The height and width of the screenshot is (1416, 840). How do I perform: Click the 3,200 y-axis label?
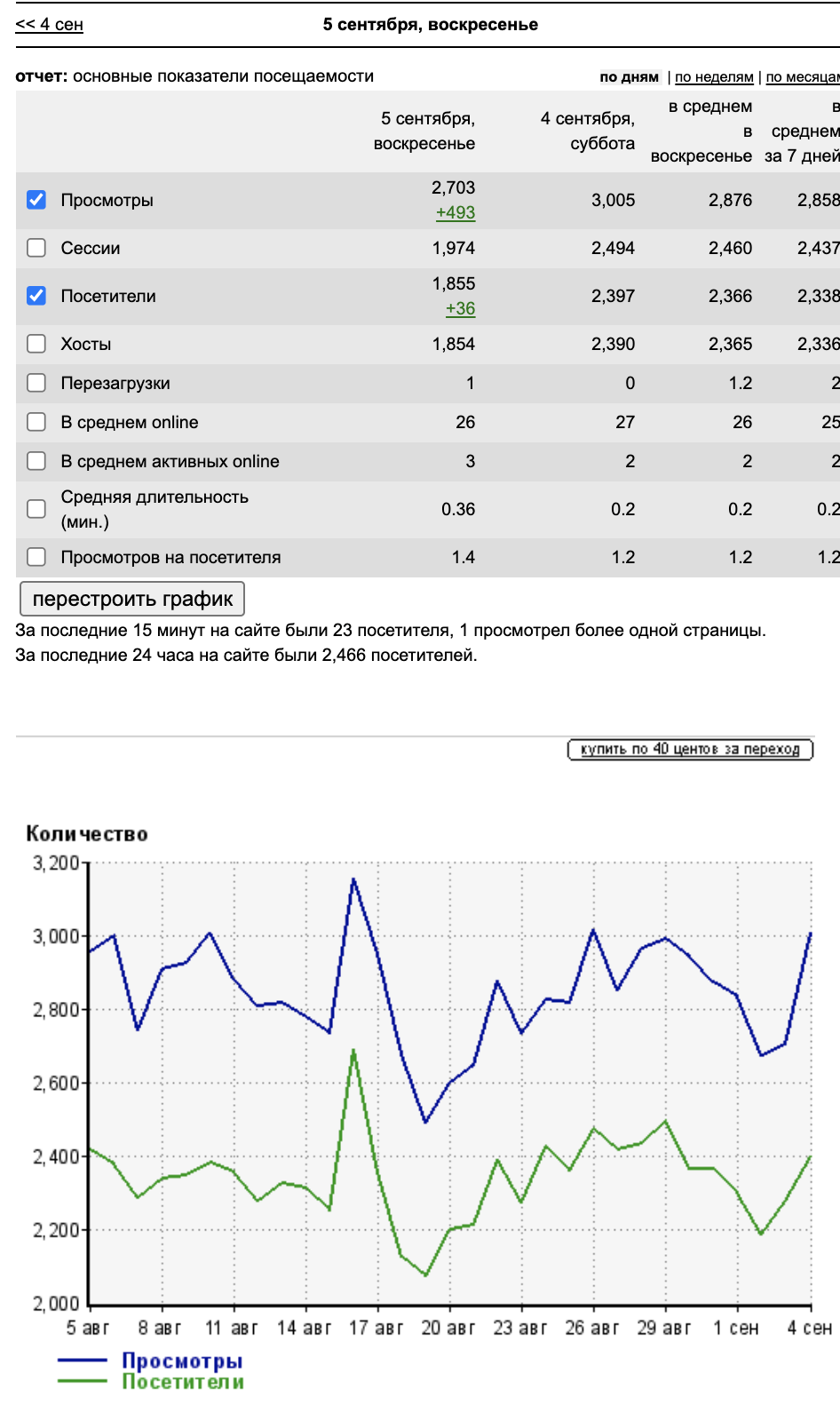click(56, 863)
